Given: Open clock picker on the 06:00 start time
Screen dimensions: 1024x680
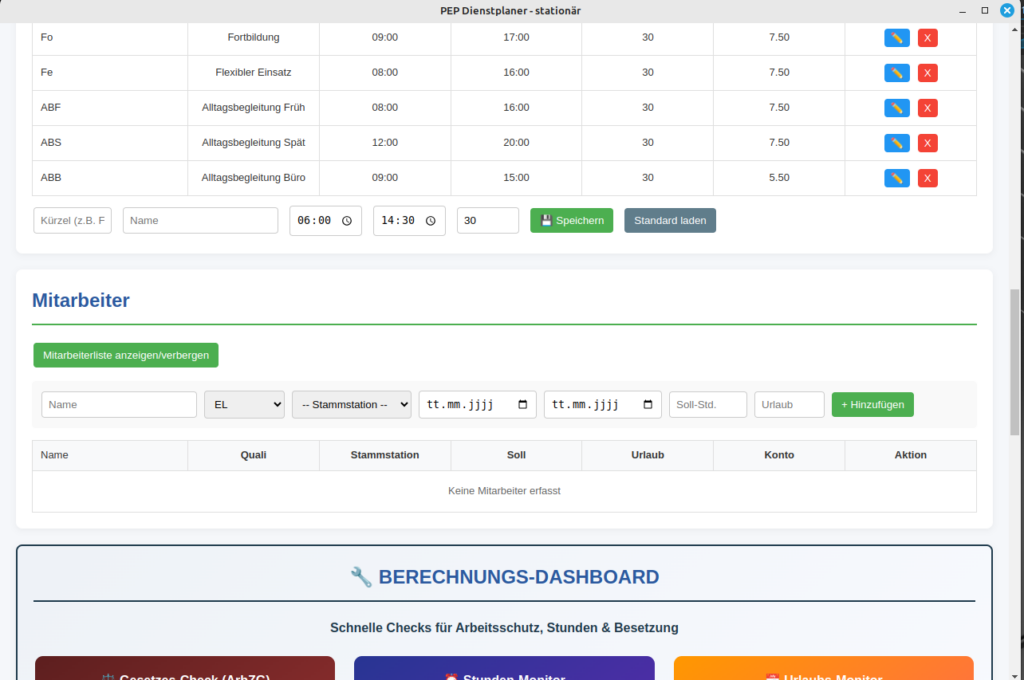Looking at the screenshot, I should coord(347,221).
